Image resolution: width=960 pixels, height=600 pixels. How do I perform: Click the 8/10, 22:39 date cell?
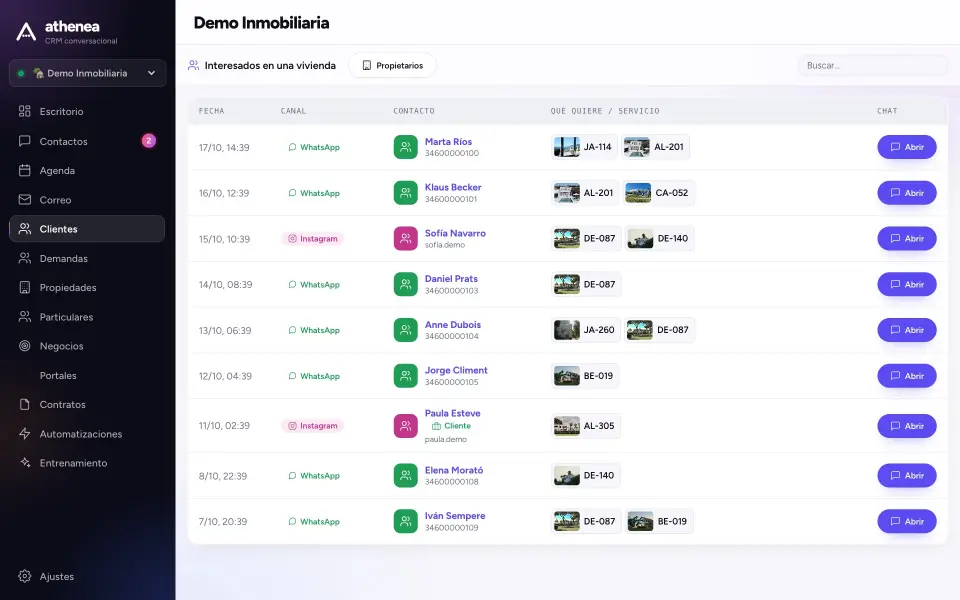[223, 476]
